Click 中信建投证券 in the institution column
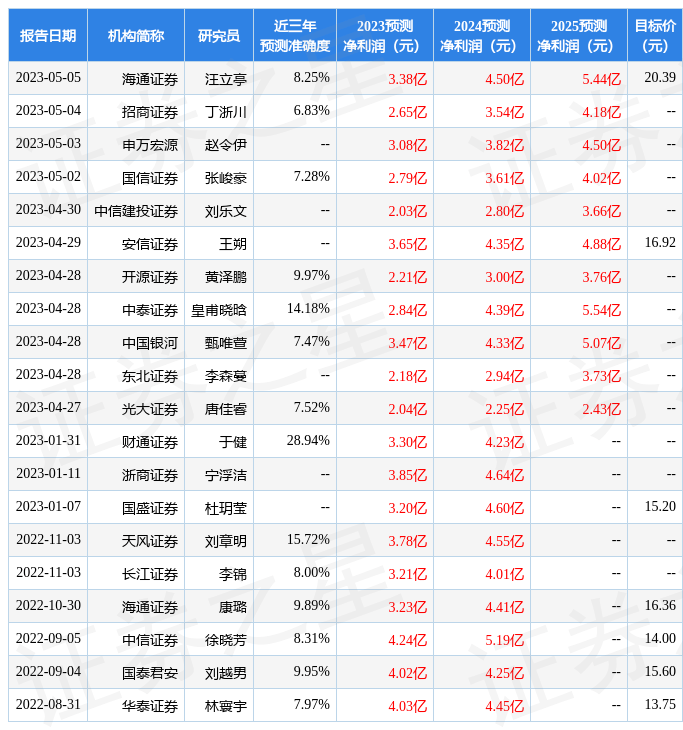This screenshot has height=730, width=683. click(x=136, y=211)
